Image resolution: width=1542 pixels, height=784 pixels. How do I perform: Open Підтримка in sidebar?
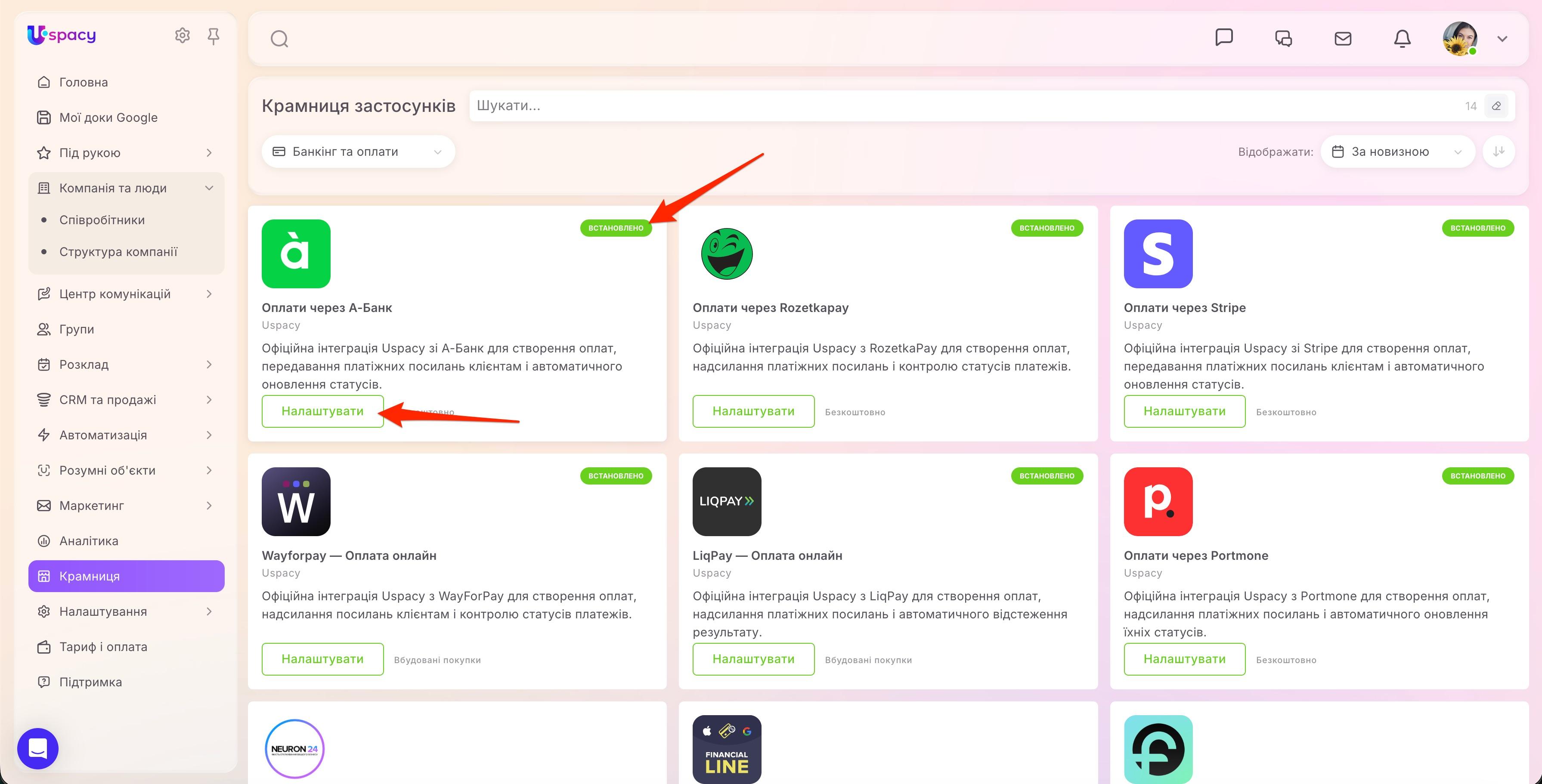[x=126, y=682]
